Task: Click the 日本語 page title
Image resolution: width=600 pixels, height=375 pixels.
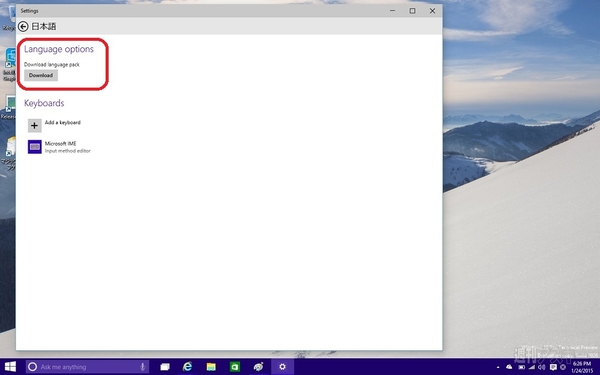Action: point(44,26)
